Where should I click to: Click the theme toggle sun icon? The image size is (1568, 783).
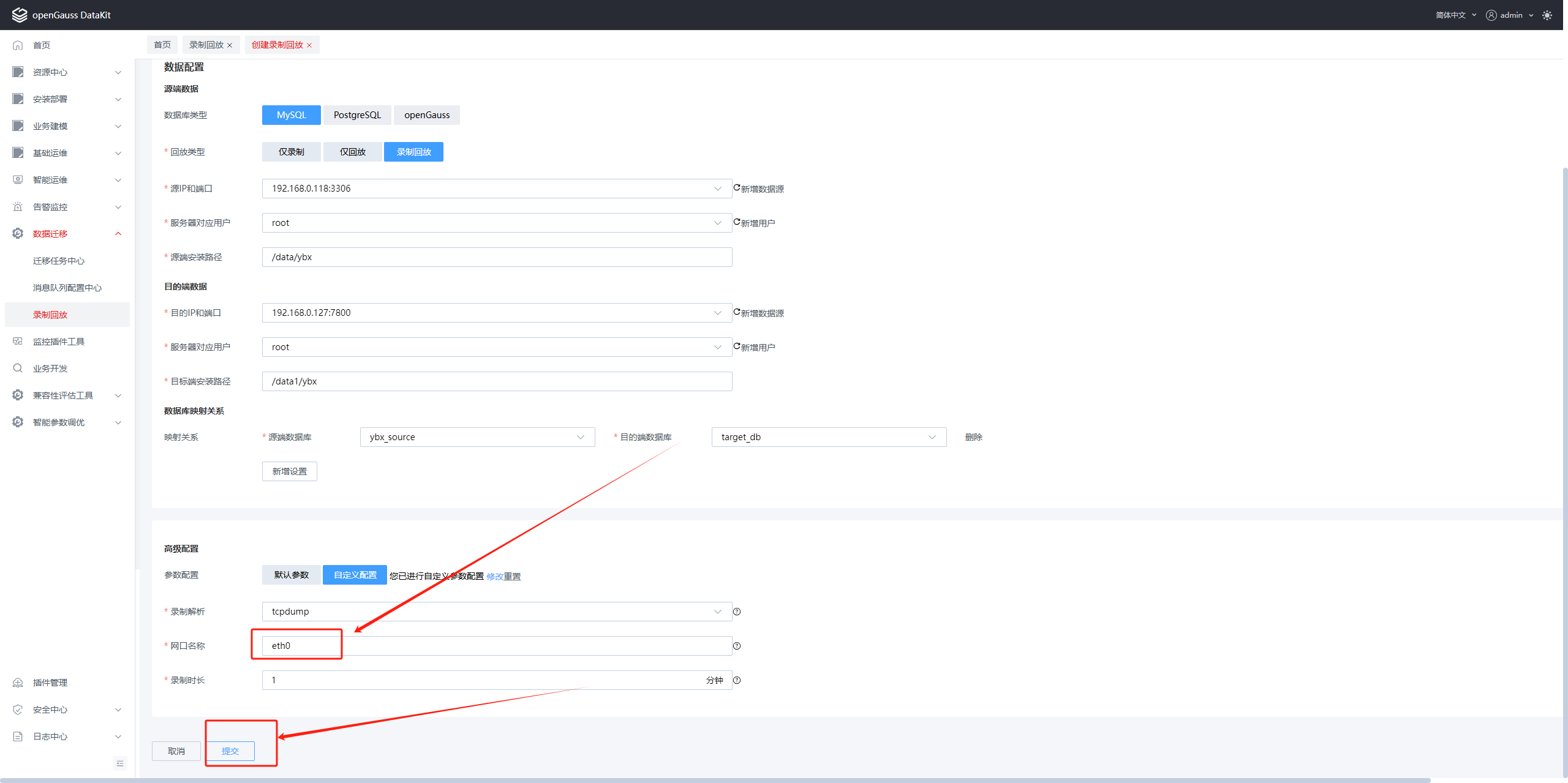point(1547,15)
